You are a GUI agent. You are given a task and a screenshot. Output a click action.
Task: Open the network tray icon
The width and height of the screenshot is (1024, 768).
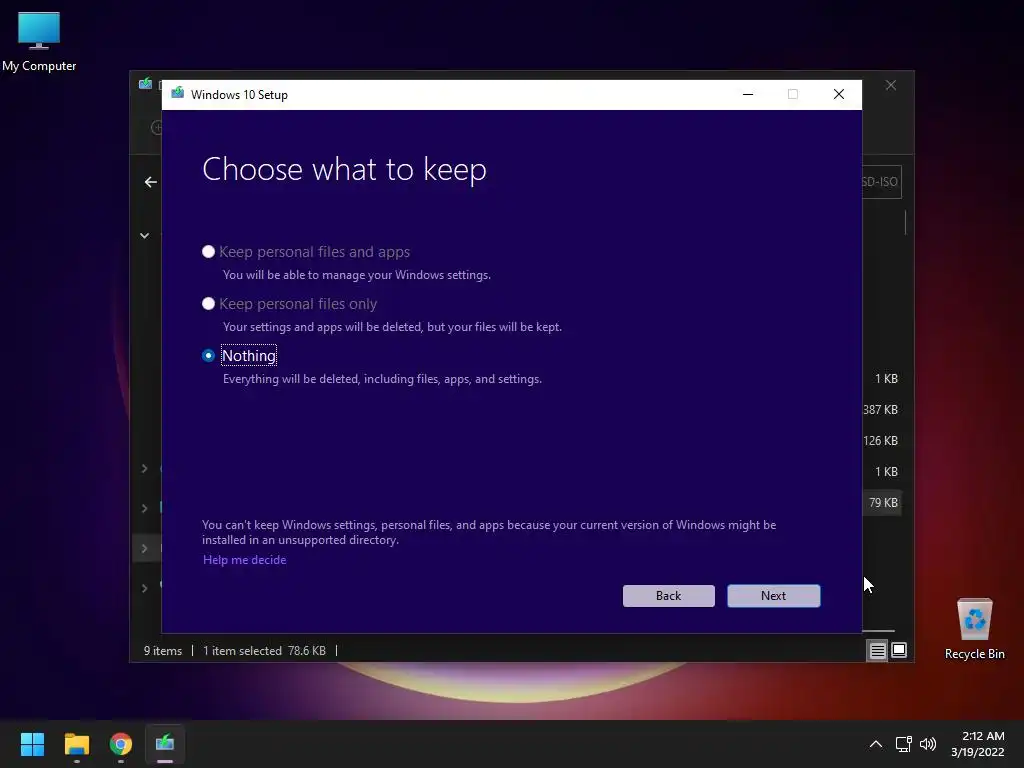[x=904, y=744]
